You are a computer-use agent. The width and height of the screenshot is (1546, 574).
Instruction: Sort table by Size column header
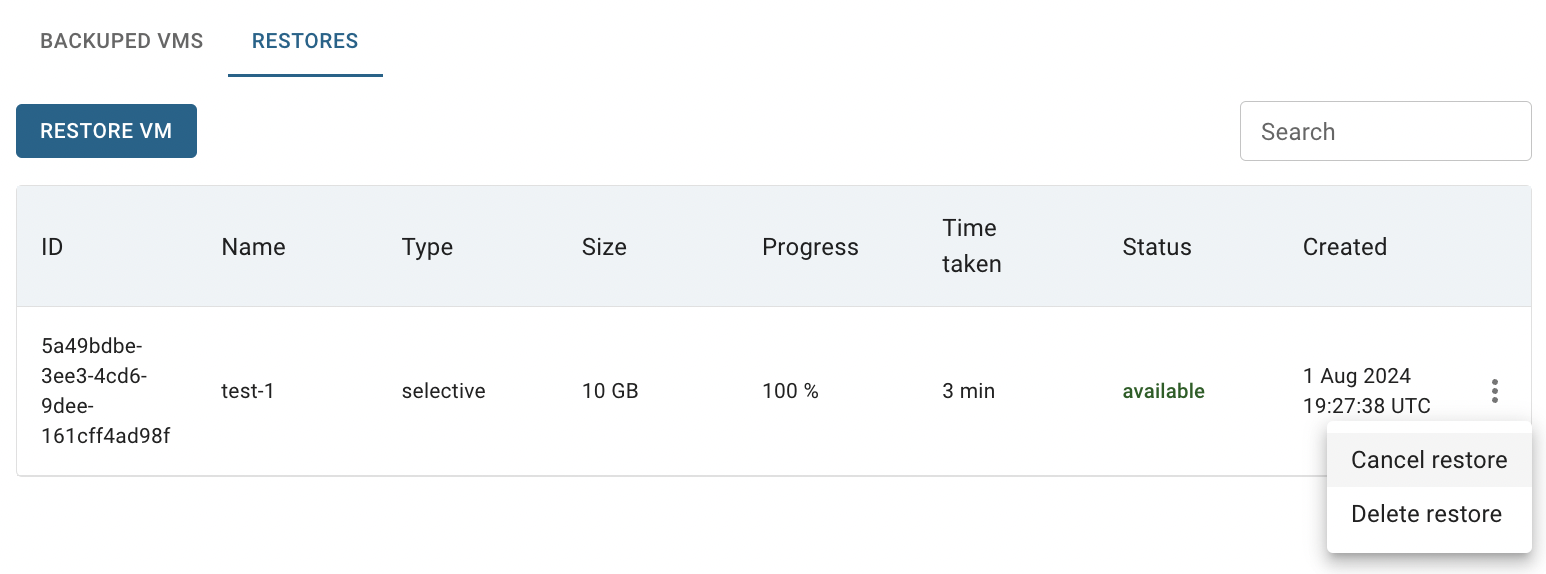click(604, 247)
